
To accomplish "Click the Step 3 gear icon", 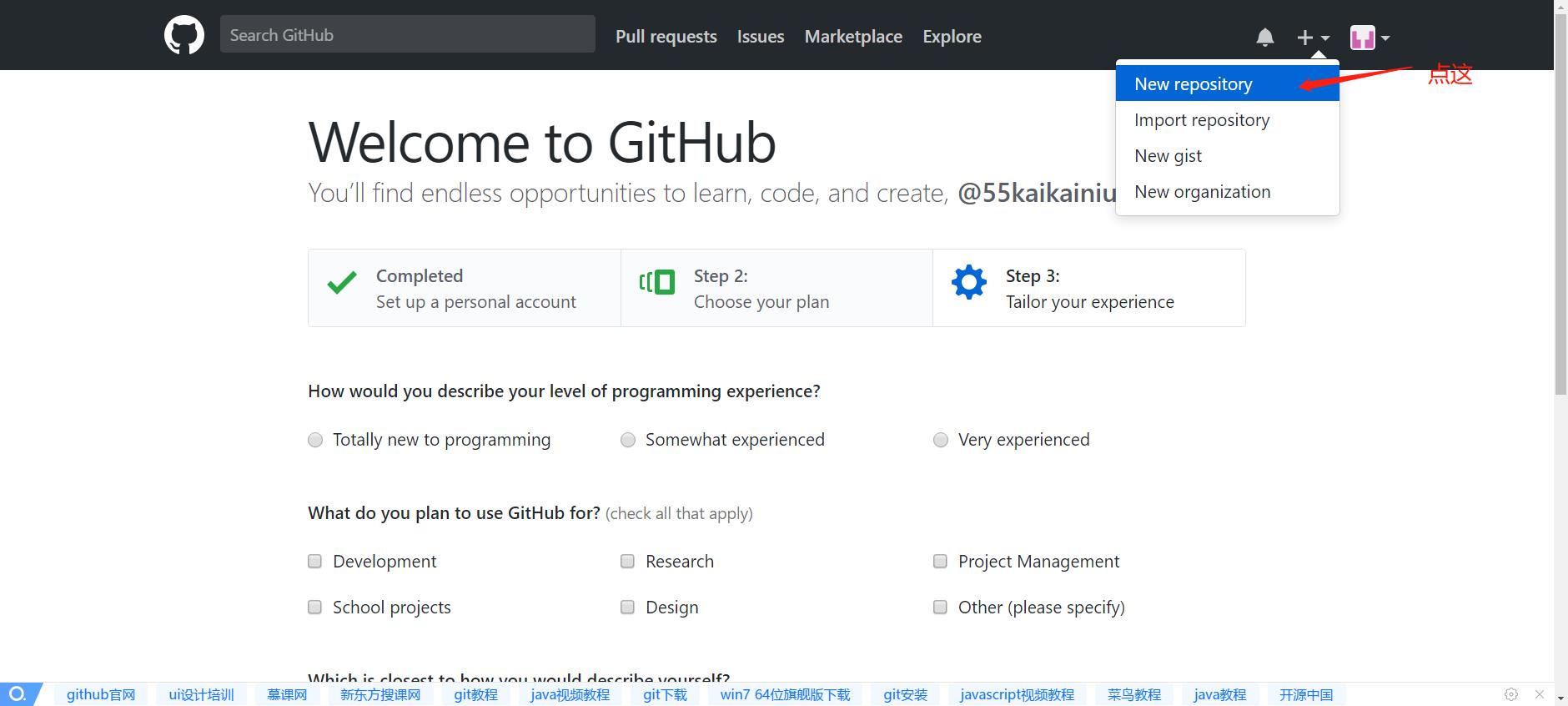I will [x=969, y=282].
